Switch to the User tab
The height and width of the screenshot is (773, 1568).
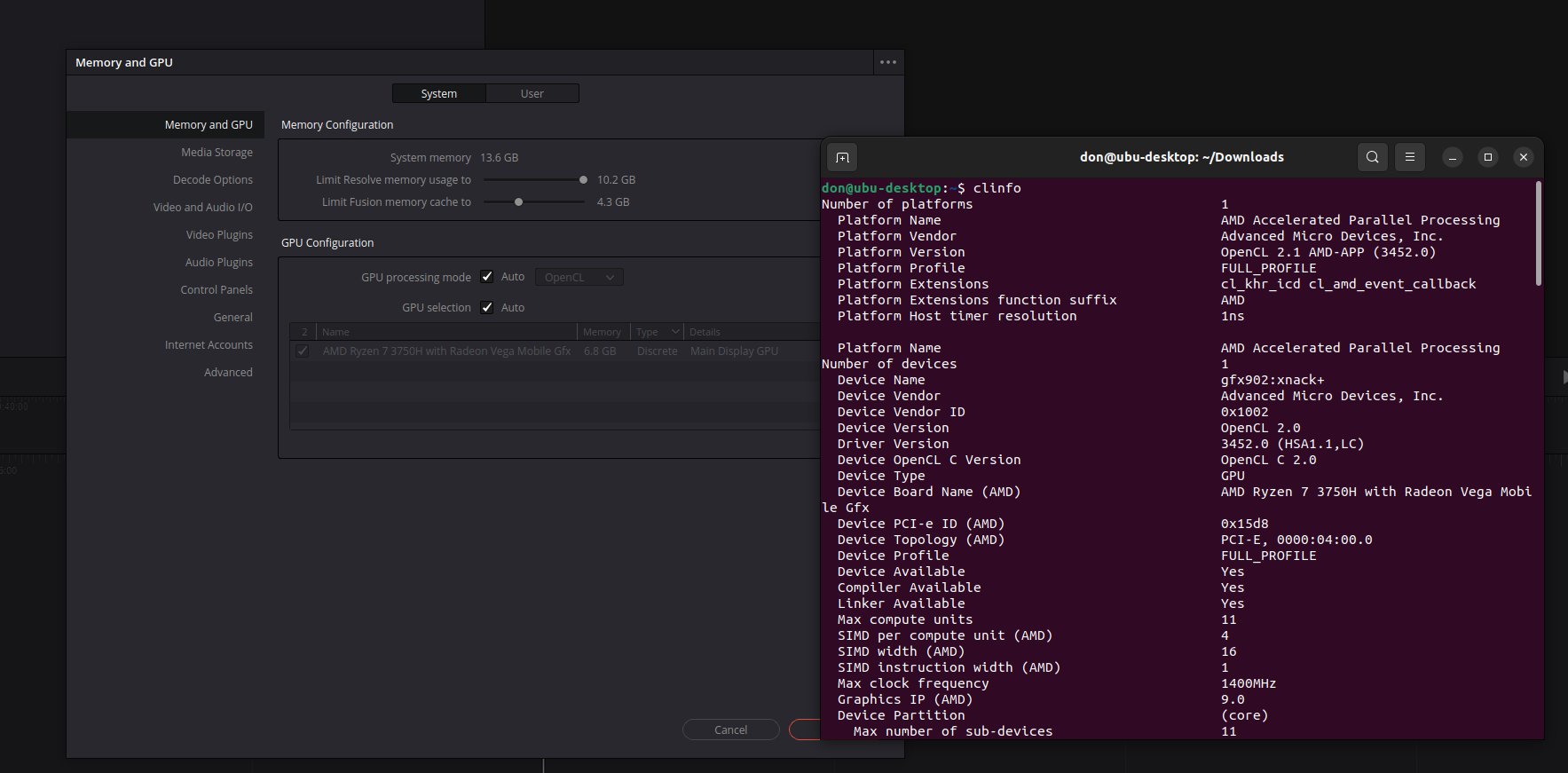[532, 93]
